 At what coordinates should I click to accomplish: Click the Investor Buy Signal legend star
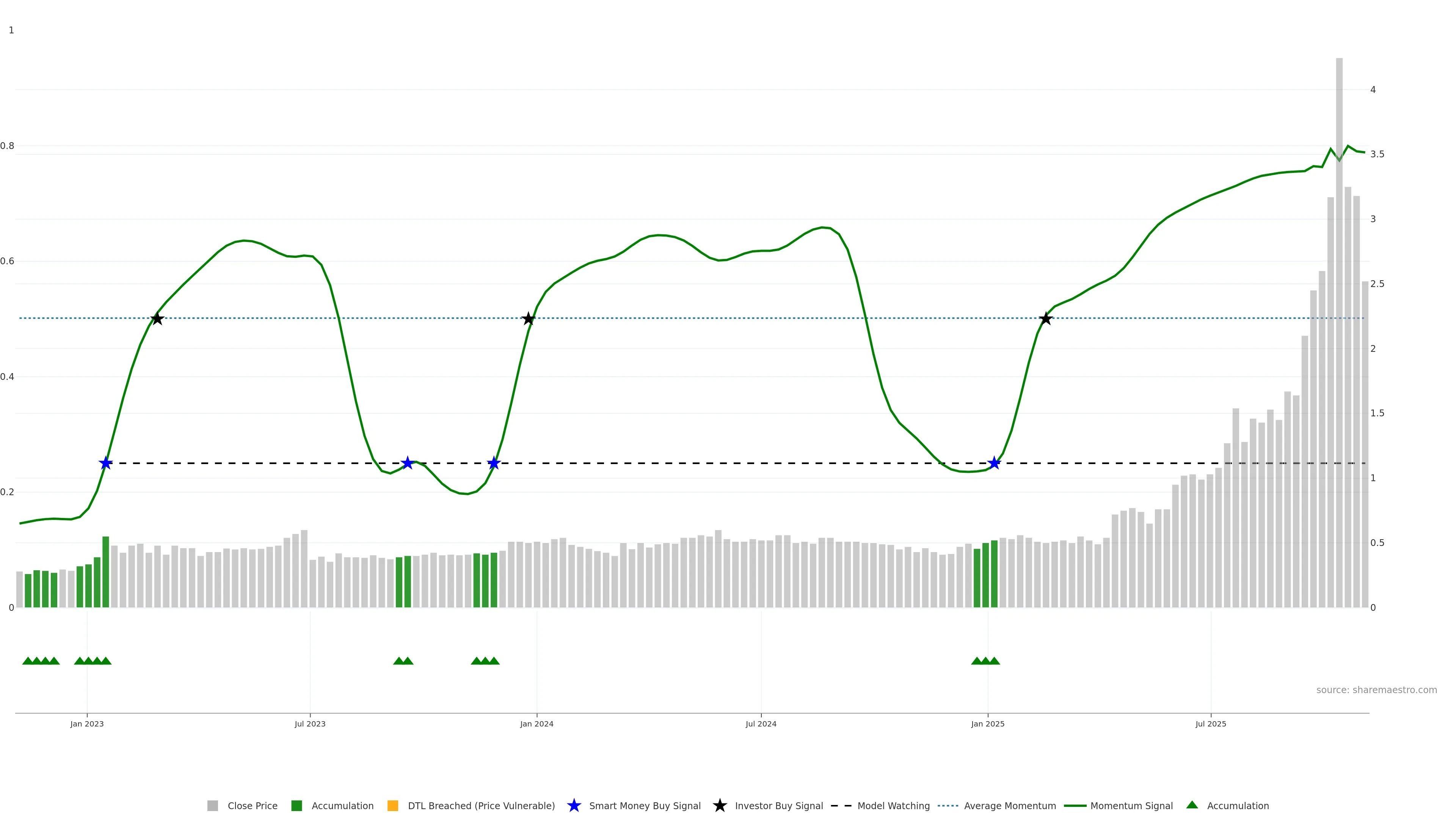click(720, 805)
